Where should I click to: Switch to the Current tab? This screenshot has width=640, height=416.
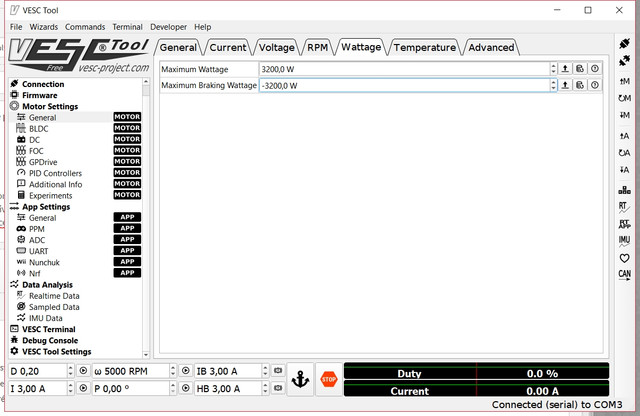(228, 47)
